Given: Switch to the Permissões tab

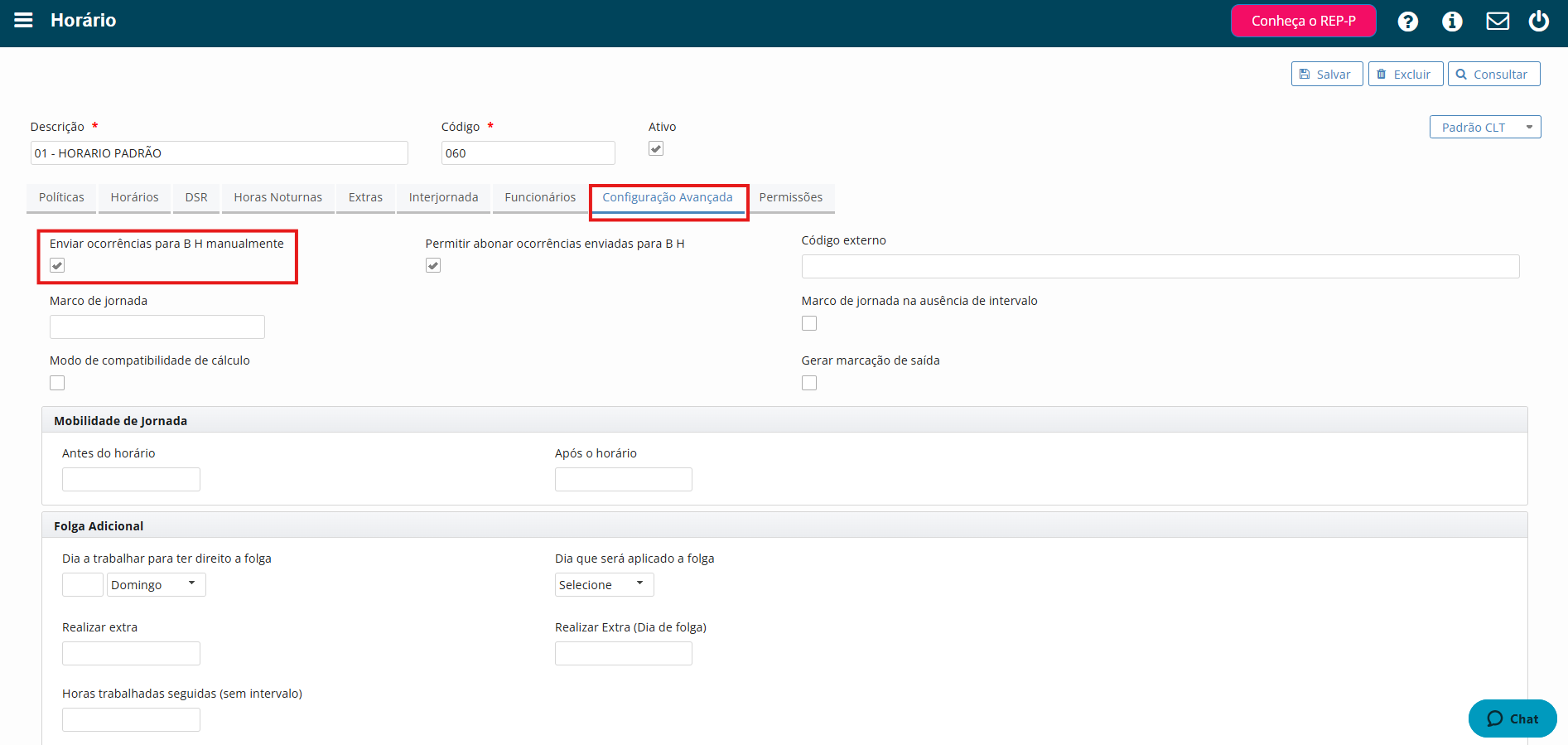Looking at the screenshot, I should pyautogui.click(x=791, y=197).
